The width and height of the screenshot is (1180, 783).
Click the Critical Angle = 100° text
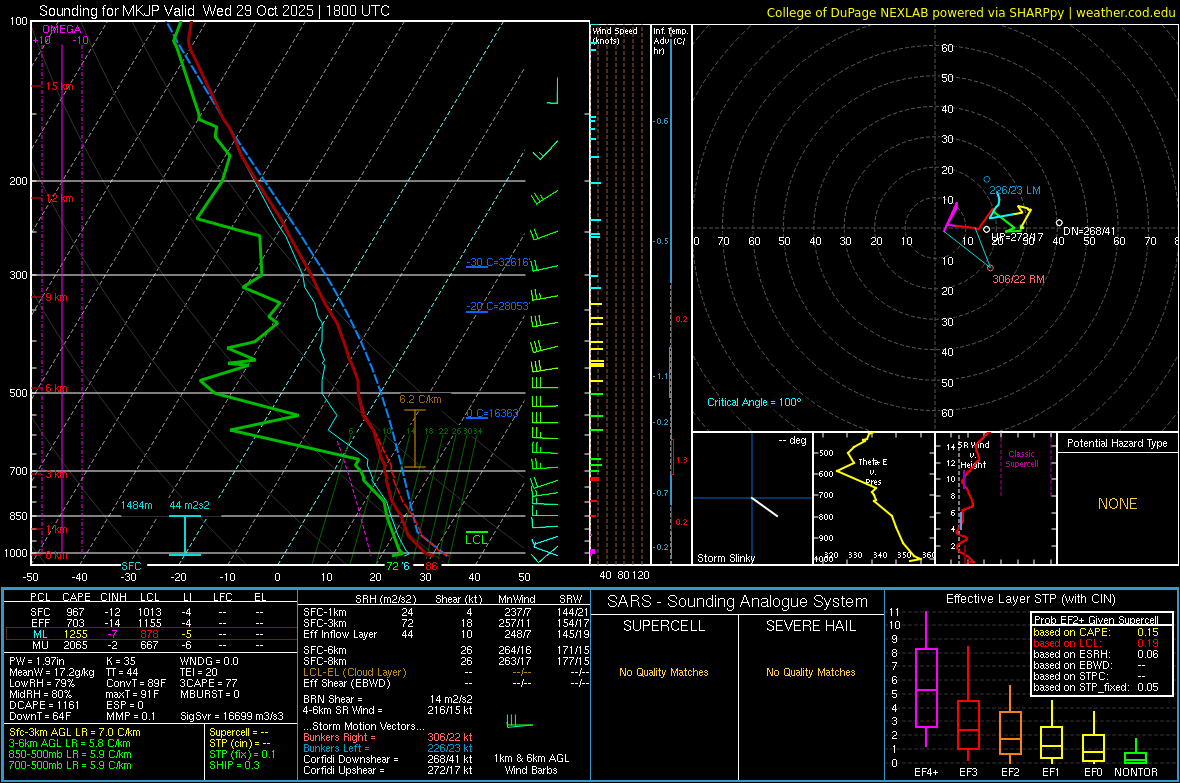click(x=754, y=402)
